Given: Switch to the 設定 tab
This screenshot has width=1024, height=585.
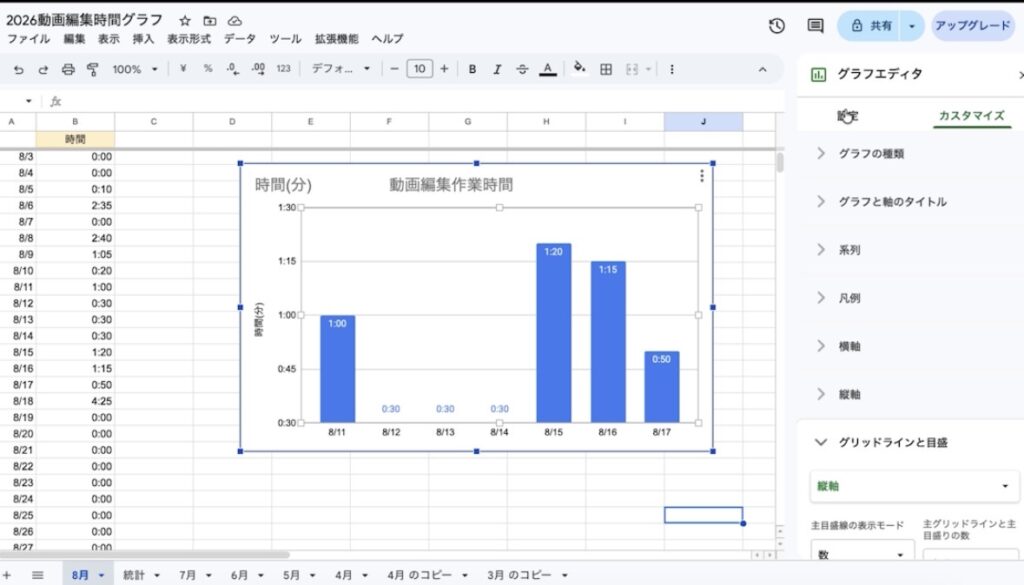Looking at the screenshot, I should 848,116.
